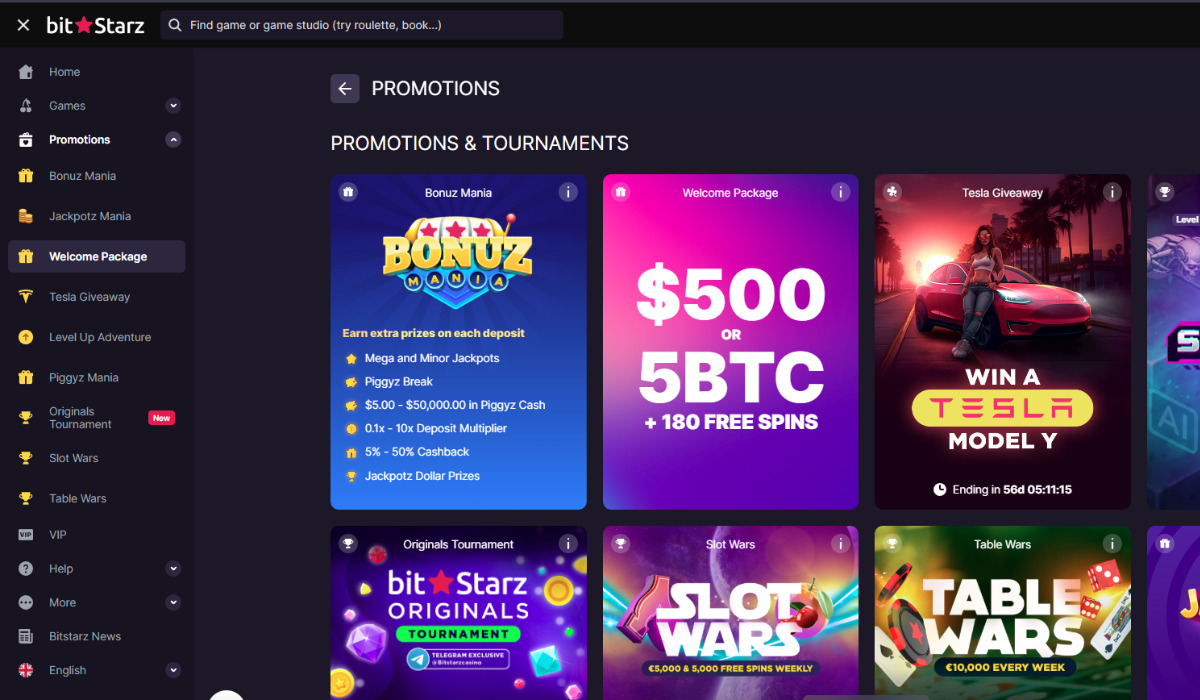Open the Slot Wars tournament banner

(730, 620)
